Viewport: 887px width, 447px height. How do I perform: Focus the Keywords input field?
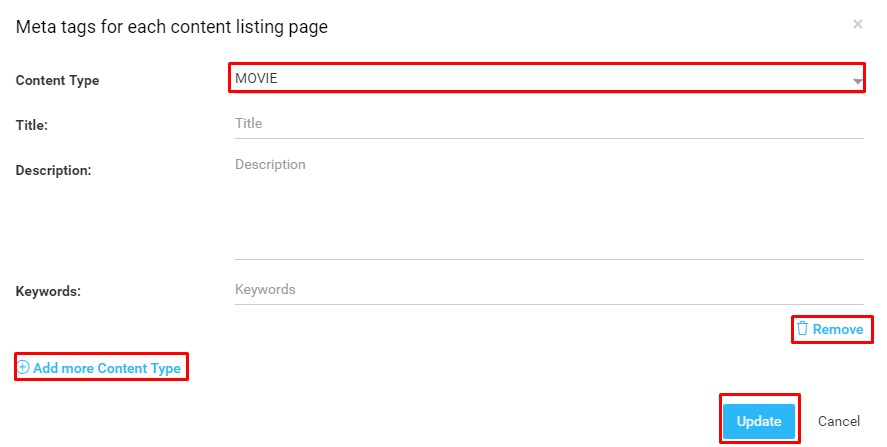click(x=549, y=290)
